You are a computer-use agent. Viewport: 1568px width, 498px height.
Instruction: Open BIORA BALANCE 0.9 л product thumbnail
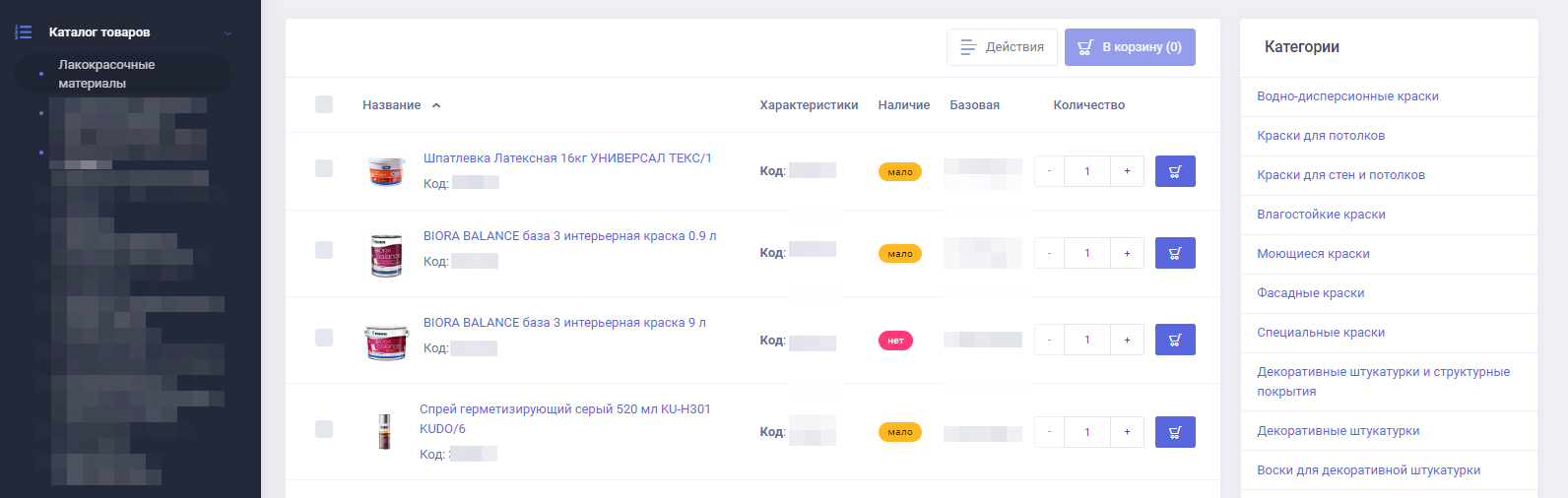click(x=386, y=254)
